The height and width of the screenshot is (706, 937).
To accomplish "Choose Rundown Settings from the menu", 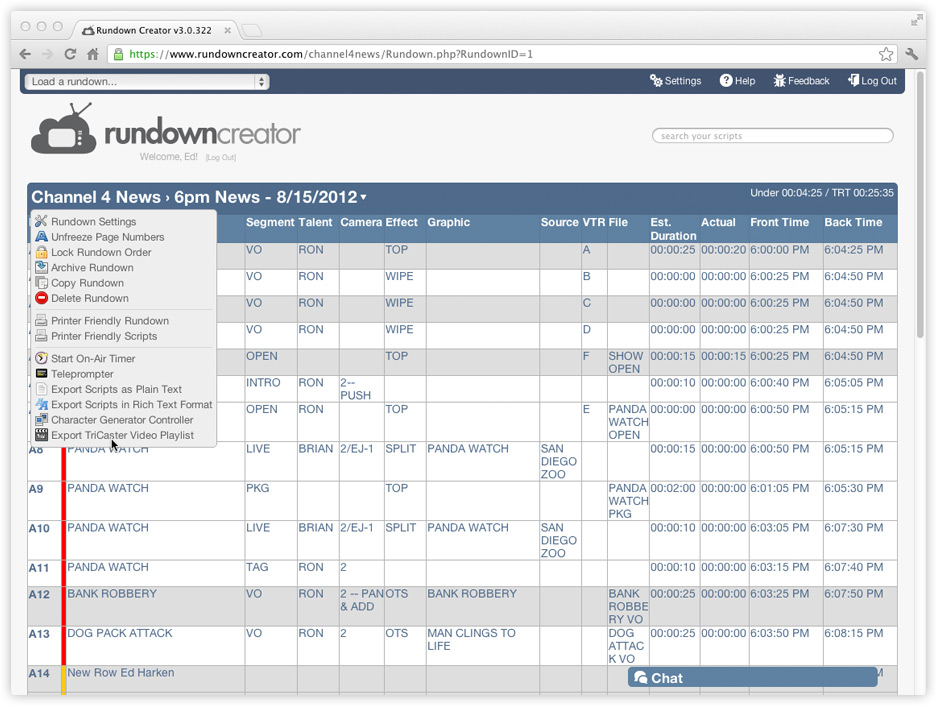I will tap(93, 221).
